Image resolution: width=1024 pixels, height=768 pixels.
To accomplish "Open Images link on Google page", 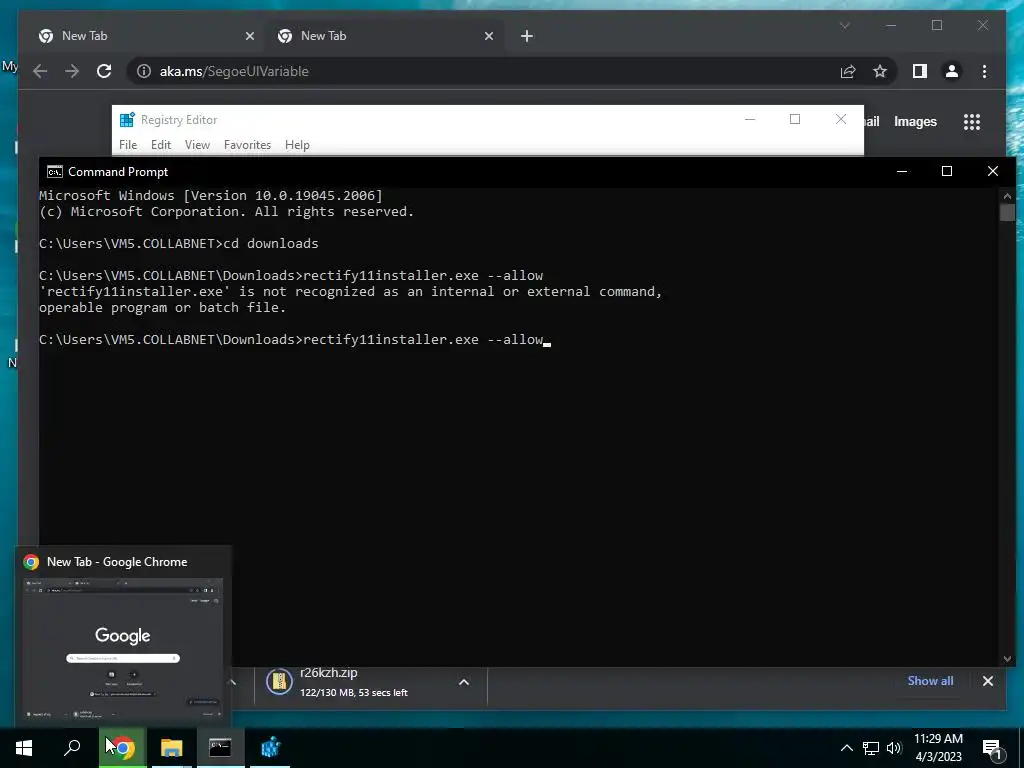I will [915, 121].
